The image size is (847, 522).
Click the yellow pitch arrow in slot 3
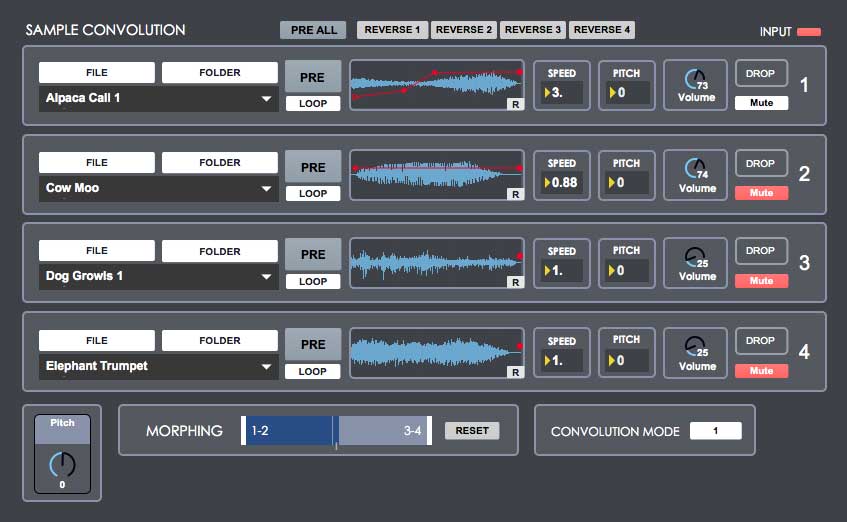click(x=613, y=271)
